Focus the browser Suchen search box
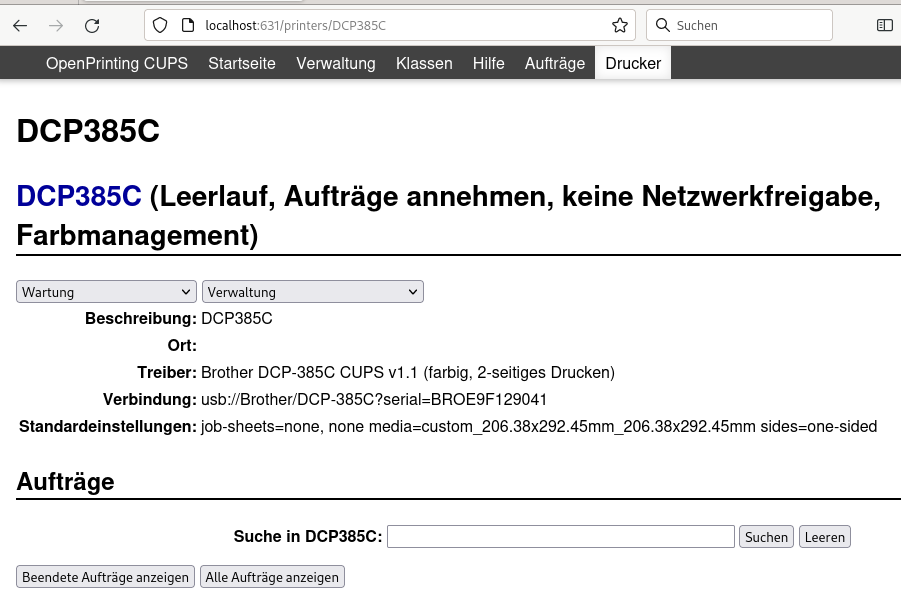Screen dimensions: 901x597 point(739,25)
